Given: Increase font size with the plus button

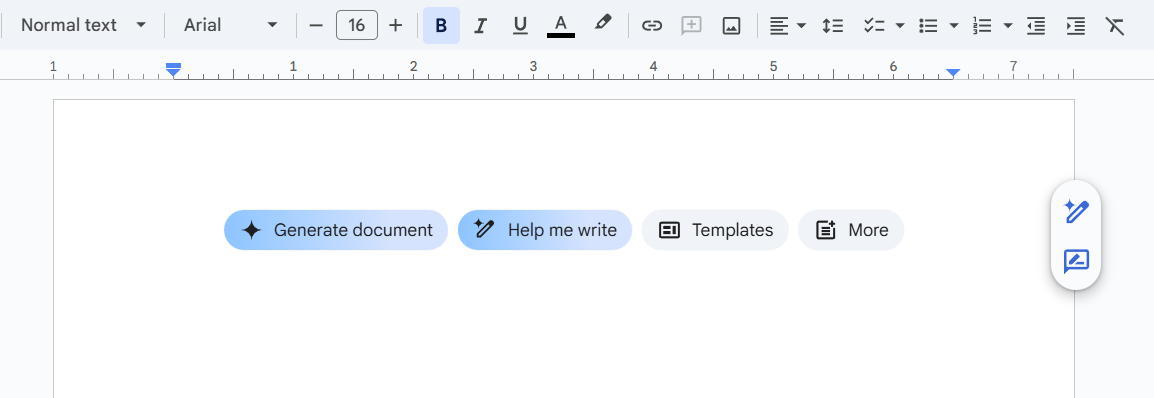Looking at the screenshot, I should [x=396, y=26].
